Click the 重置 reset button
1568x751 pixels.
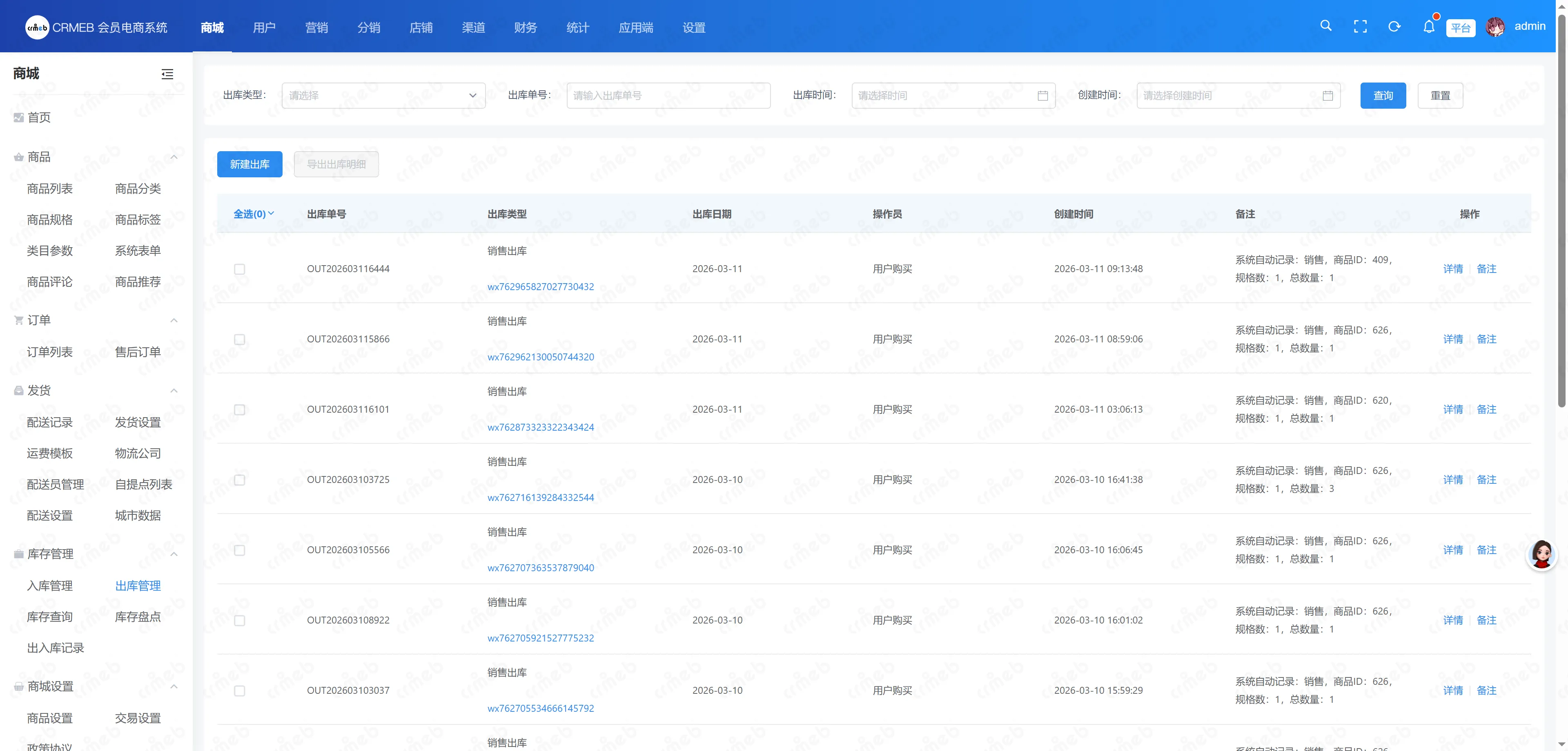pyautogui.click(x=1440, y=96)
